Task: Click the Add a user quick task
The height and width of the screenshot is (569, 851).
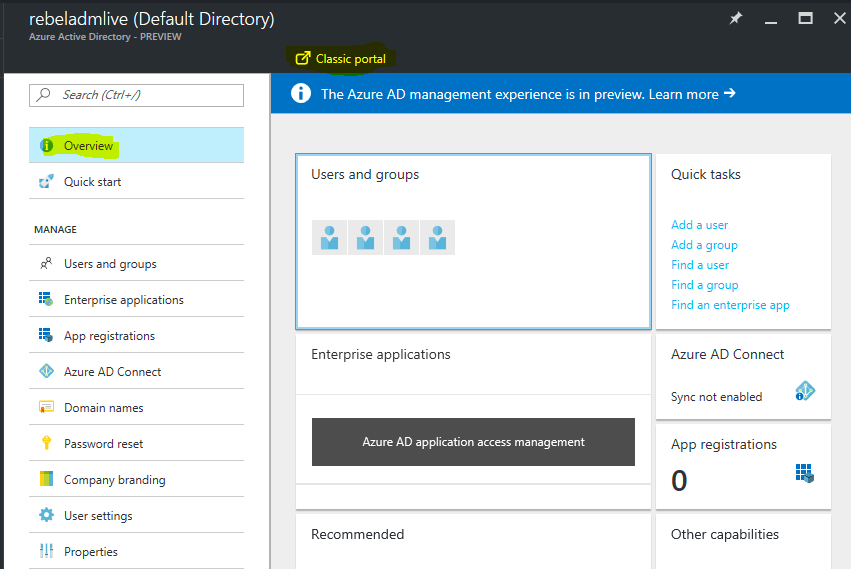Action: pos(699,225)
